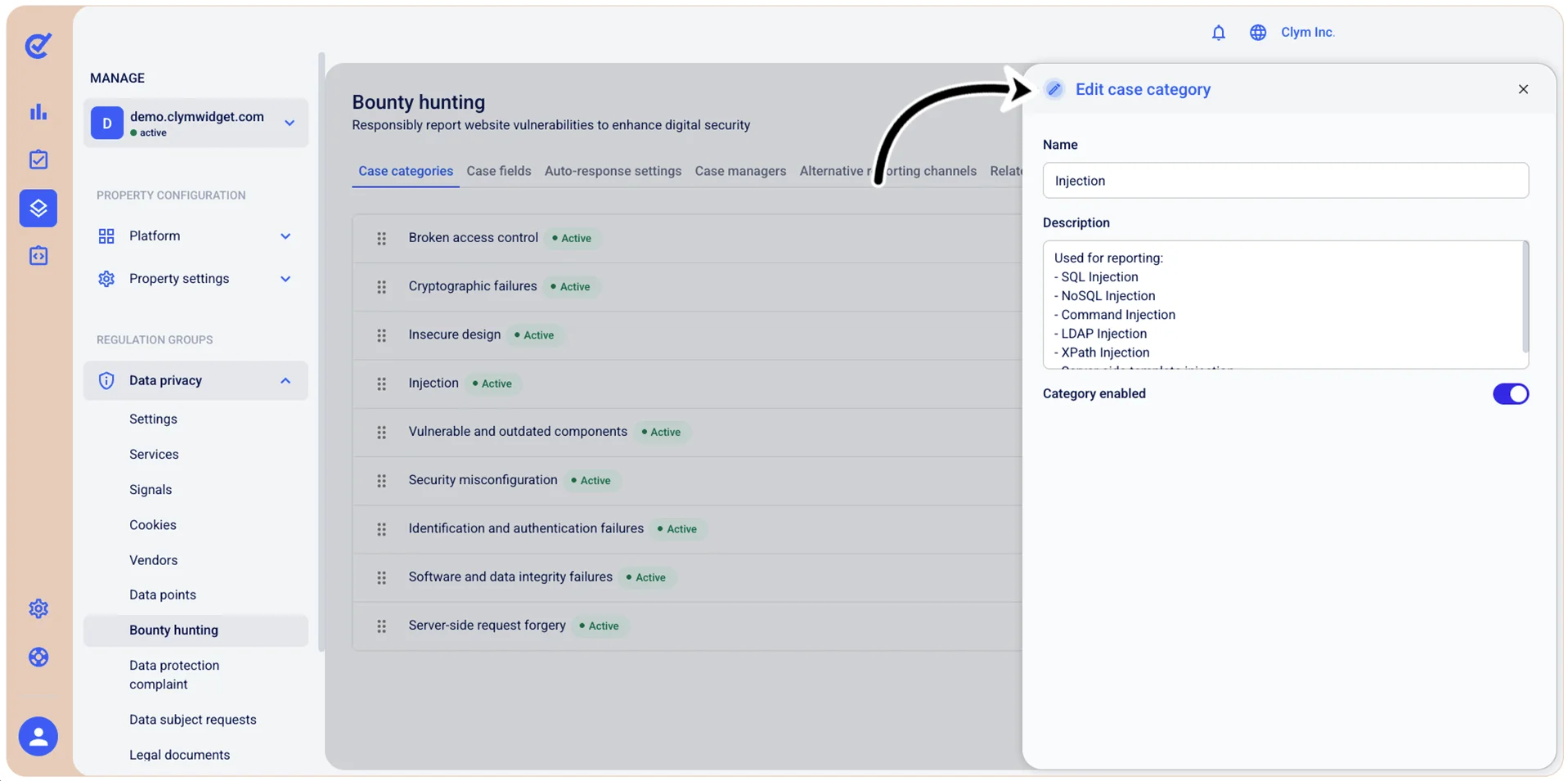
Task: Expand the Property settings chevron
Action: point(285,279)
